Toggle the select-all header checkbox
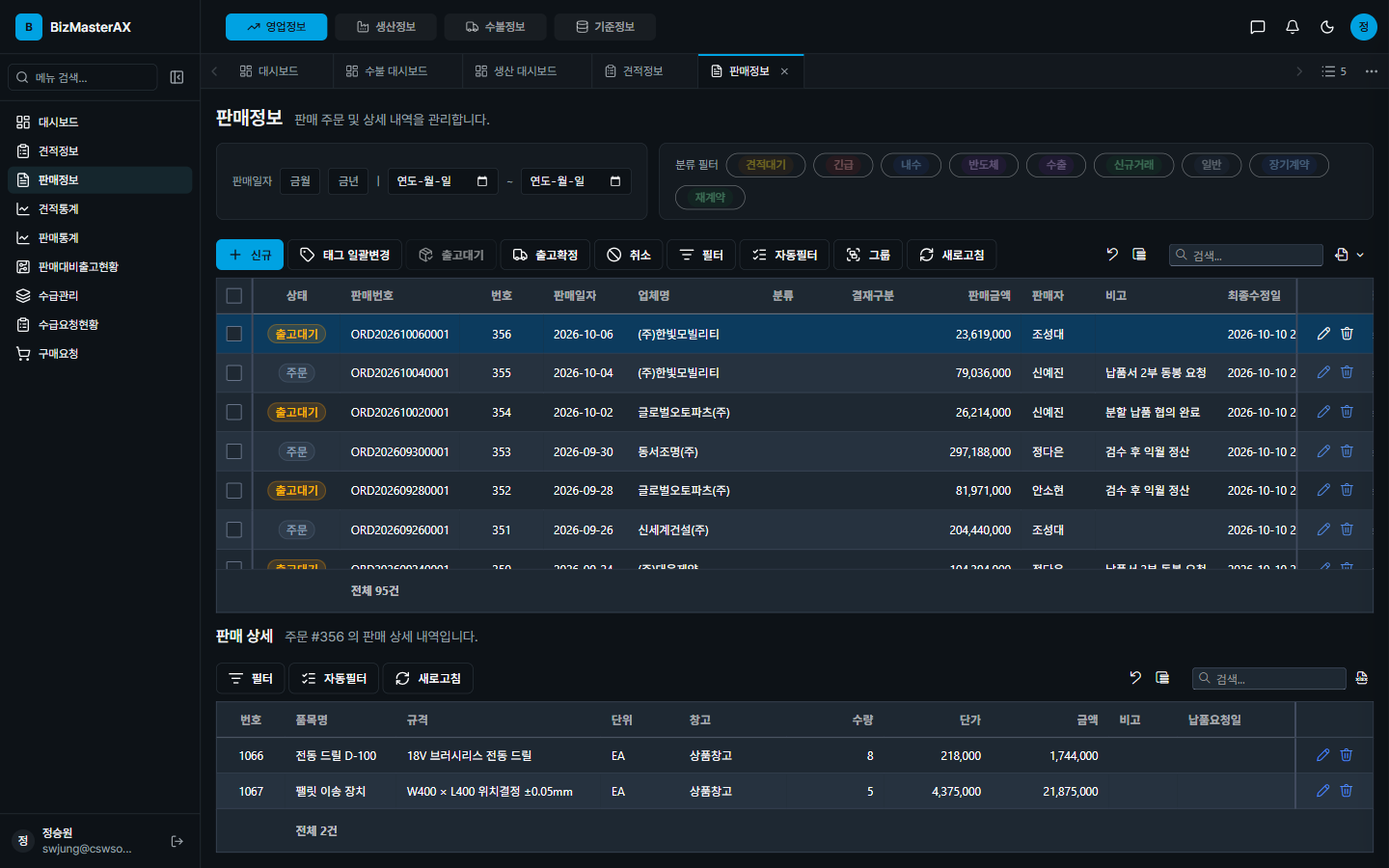Screen dimensions: 1389x868 coord(233,296)
